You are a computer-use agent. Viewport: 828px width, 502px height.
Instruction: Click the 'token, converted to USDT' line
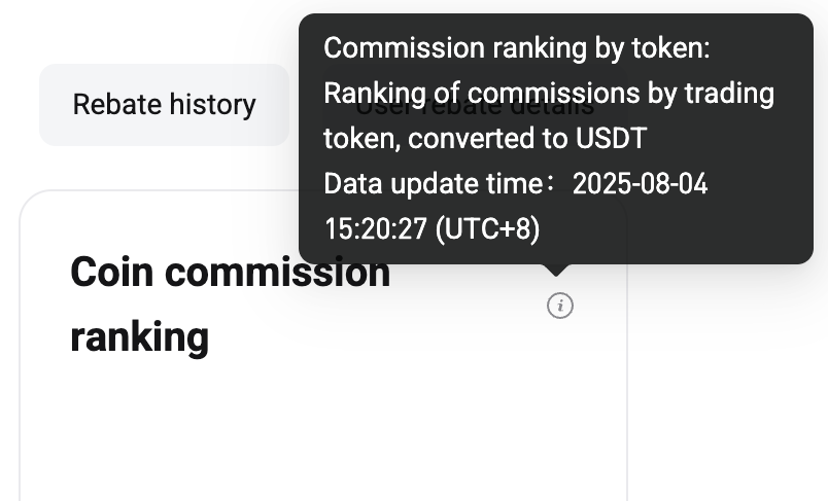pos(485,138)
